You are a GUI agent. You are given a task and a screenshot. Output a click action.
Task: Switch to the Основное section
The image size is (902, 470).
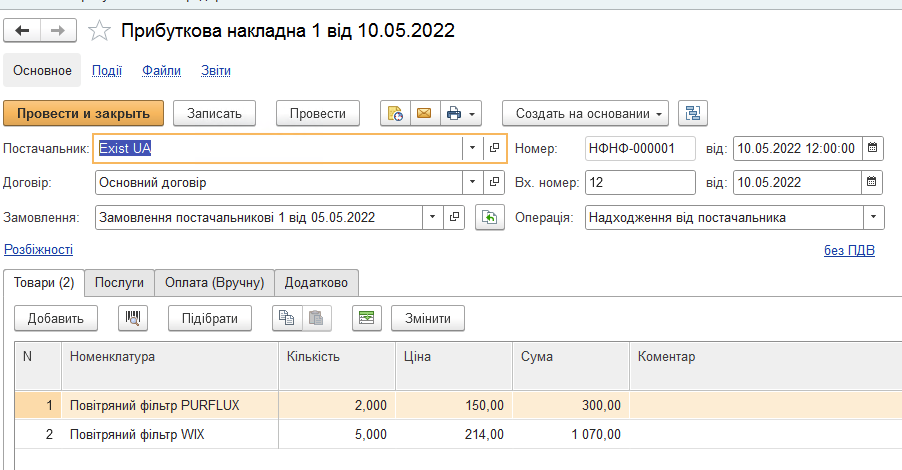[x=43, y=70]
